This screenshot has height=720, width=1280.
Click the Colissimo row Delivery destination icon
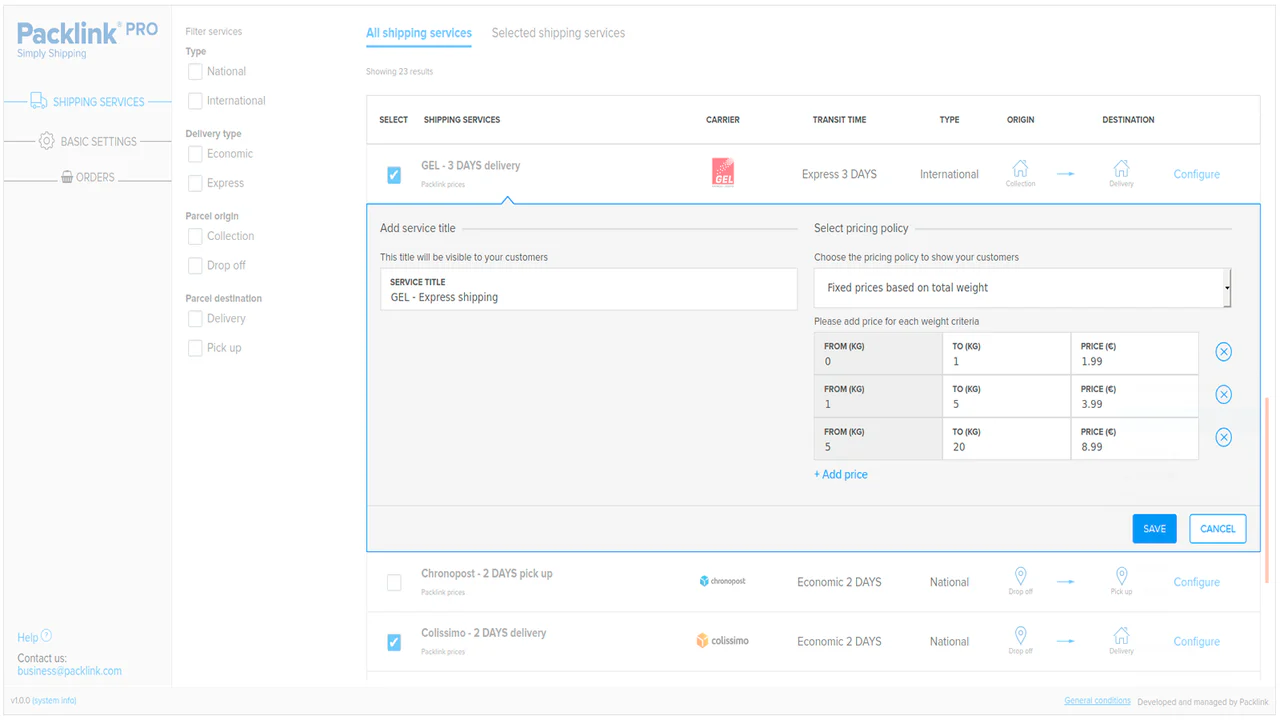pos(1121,636)
